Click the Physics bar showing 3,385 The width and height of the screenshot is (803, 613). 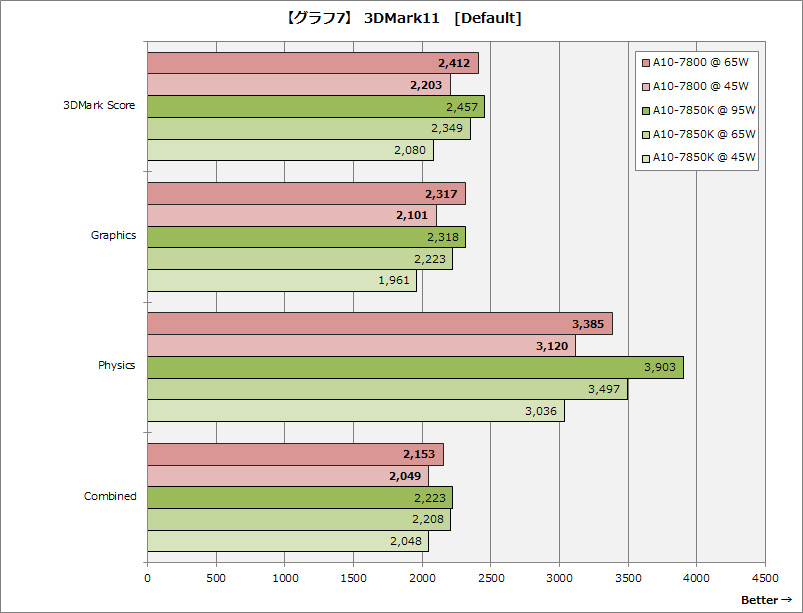[379, 324]
